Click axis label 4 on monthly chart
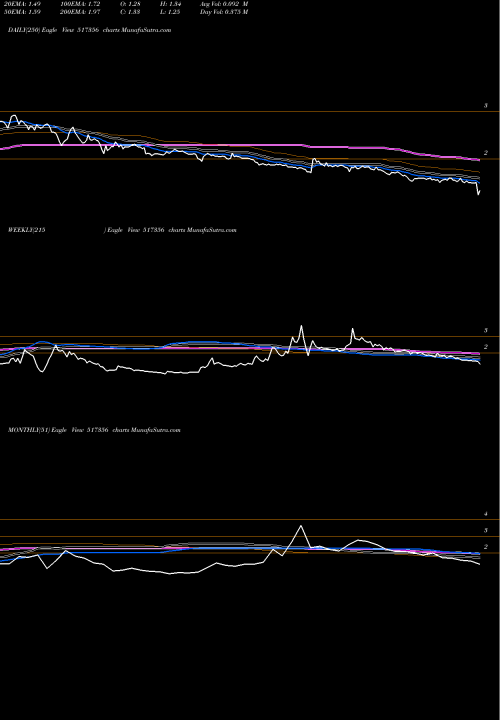Image resolution: width=500 pixels, height=720 pixels. click(x=485, y=514)
